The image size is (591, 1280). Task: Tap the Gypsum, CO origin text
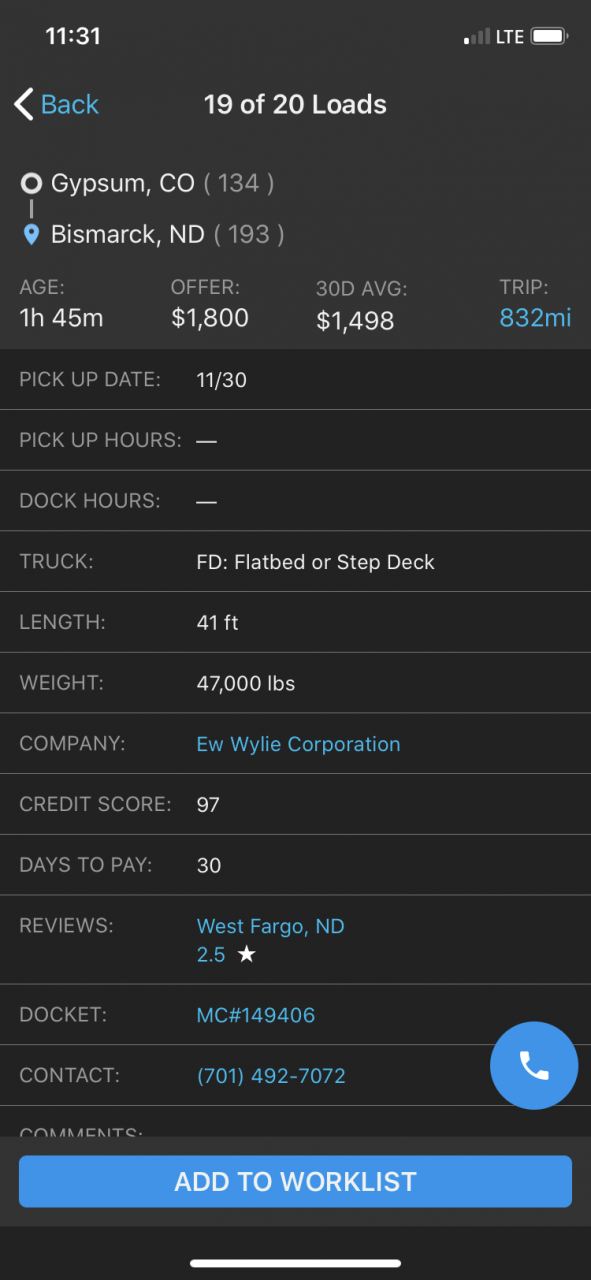pyautogui.click(x=123, y=183)
